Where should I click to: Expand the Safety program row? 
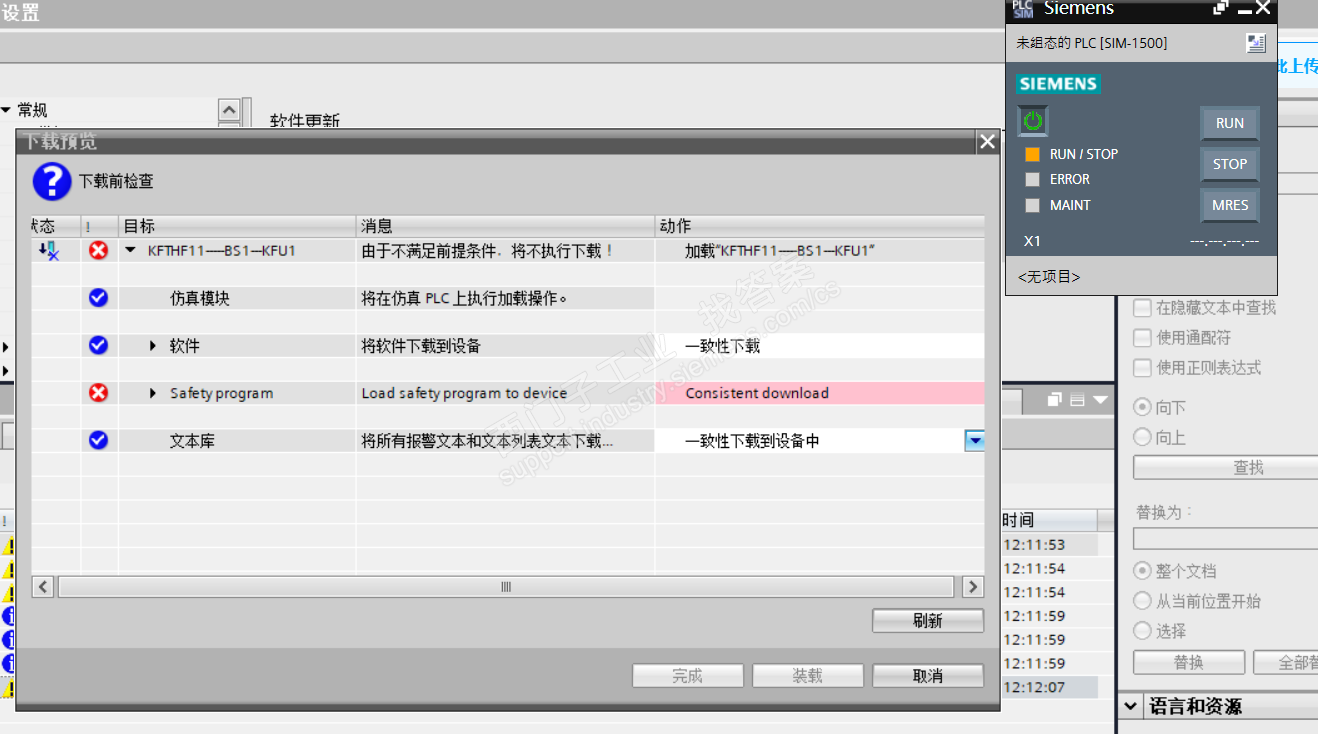[153, 394]
